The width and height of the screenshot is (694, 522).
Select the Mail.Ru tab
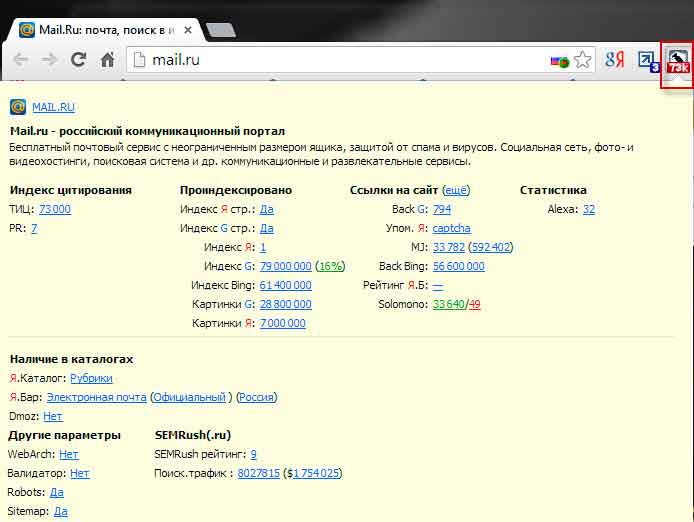106,30
